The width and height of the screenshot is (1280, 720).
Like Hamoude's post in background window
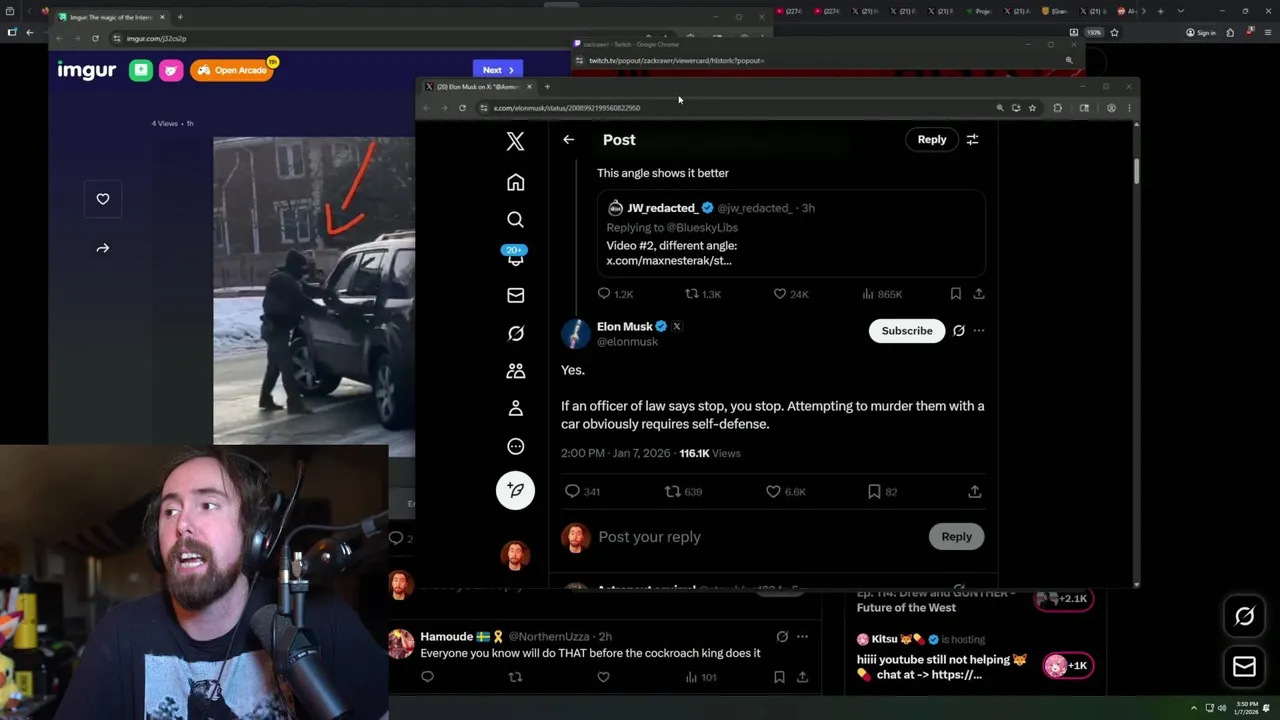[603, 677]
